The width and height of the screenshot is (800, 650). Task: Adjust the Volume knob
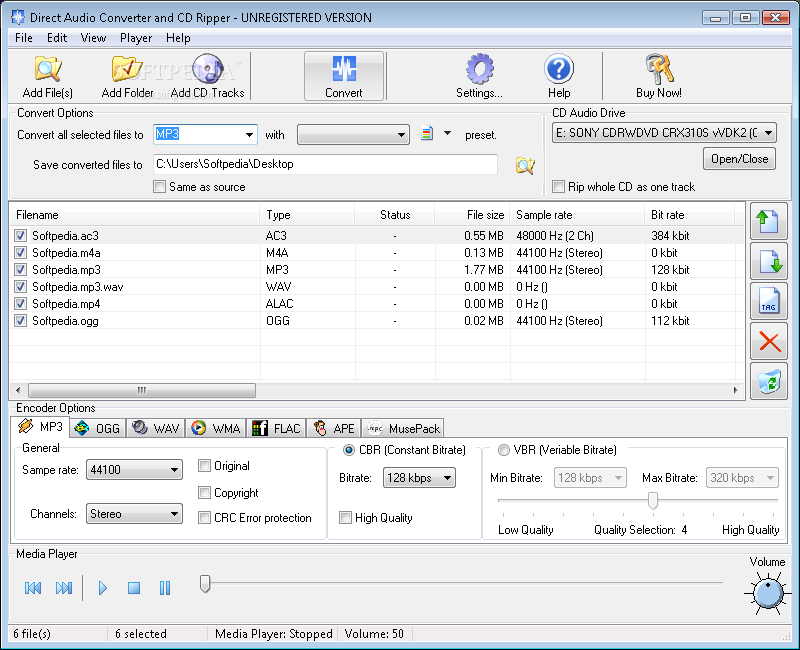768,594
